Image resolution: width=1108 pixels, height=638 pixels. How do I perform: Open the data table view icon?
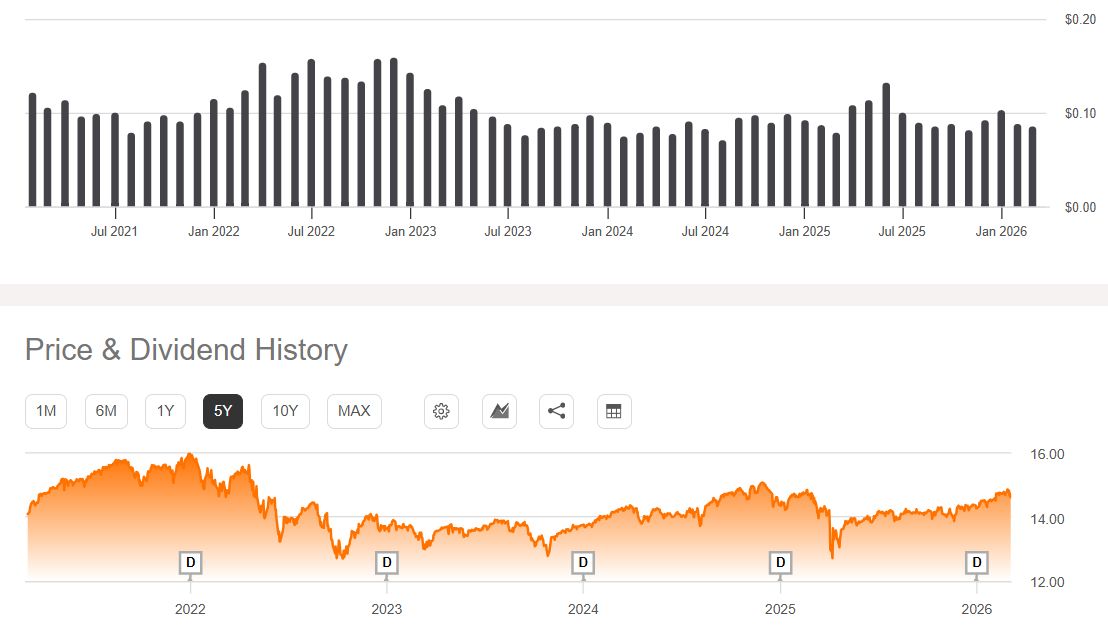coord(614,411)
